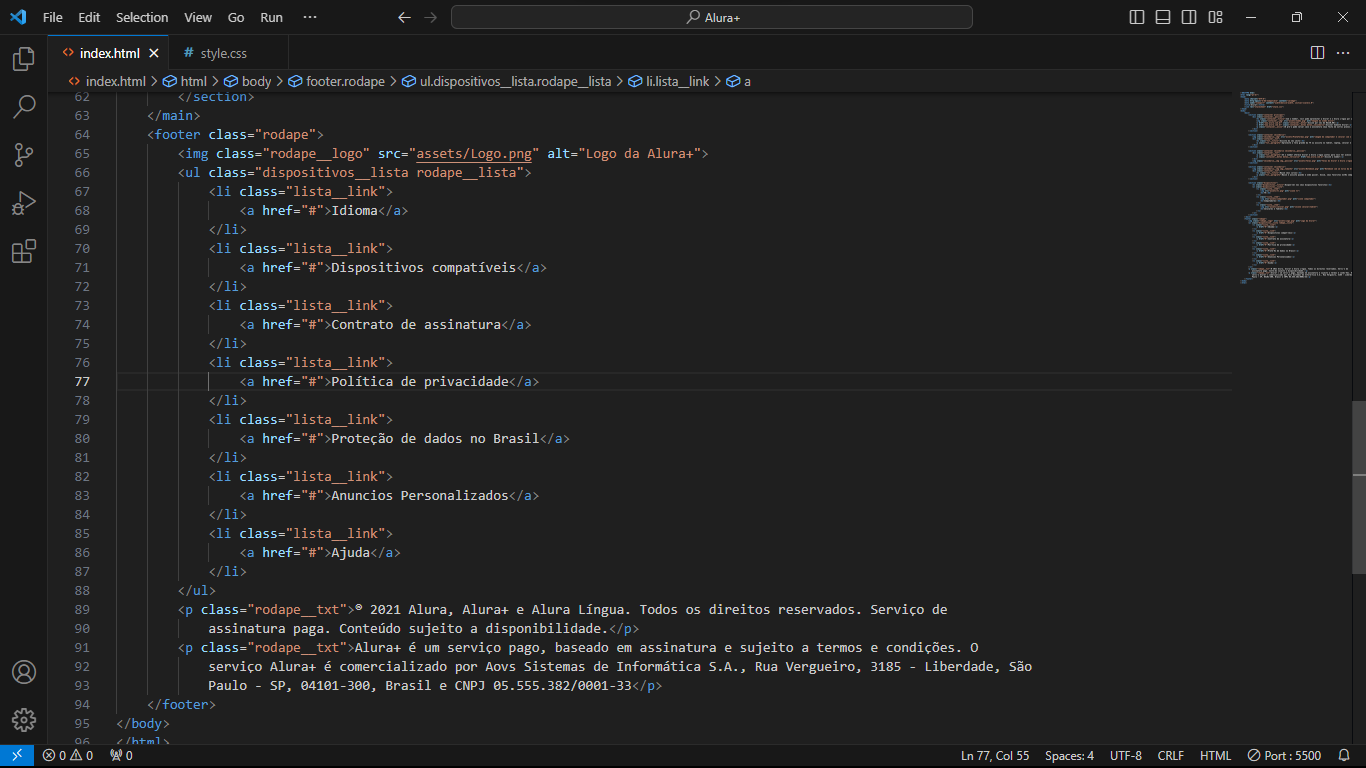Click the 'Ajuda' text on line 86
This screenshot has height=768, width=1366.
click(351, 552)
